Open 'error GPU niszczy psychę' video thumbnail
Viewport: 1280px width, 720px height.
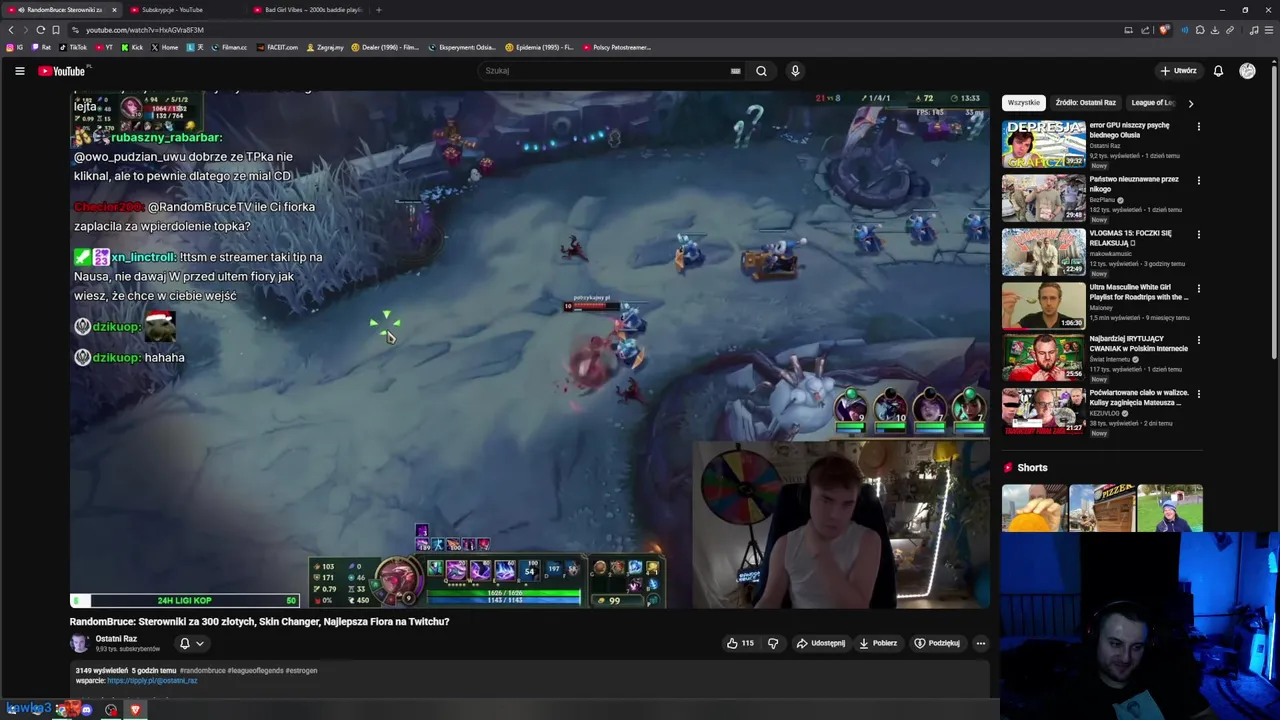pos(1044,144)
